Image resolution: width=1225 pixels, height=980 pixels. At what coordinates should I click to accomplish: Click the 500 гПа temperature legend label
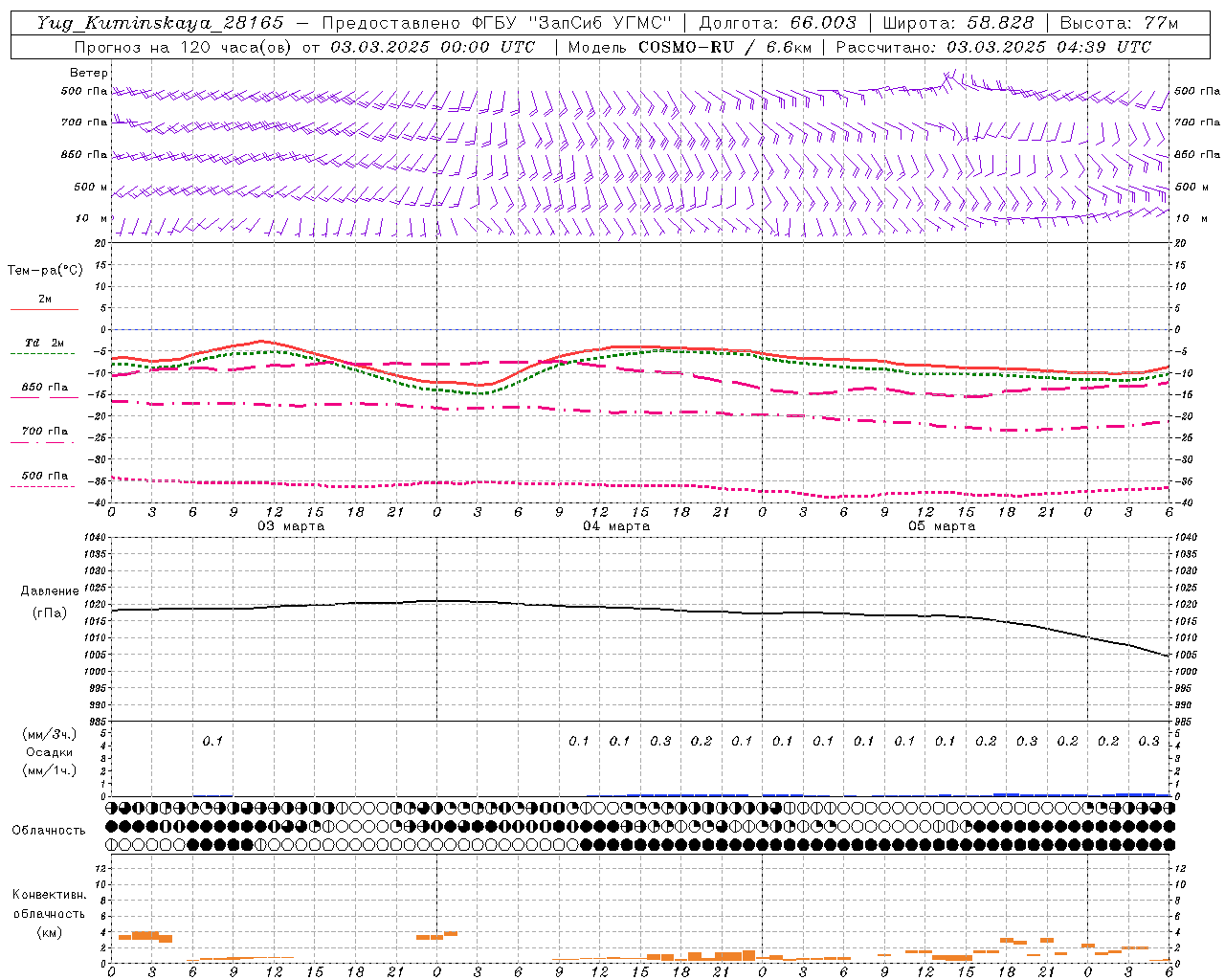(45, 476)
